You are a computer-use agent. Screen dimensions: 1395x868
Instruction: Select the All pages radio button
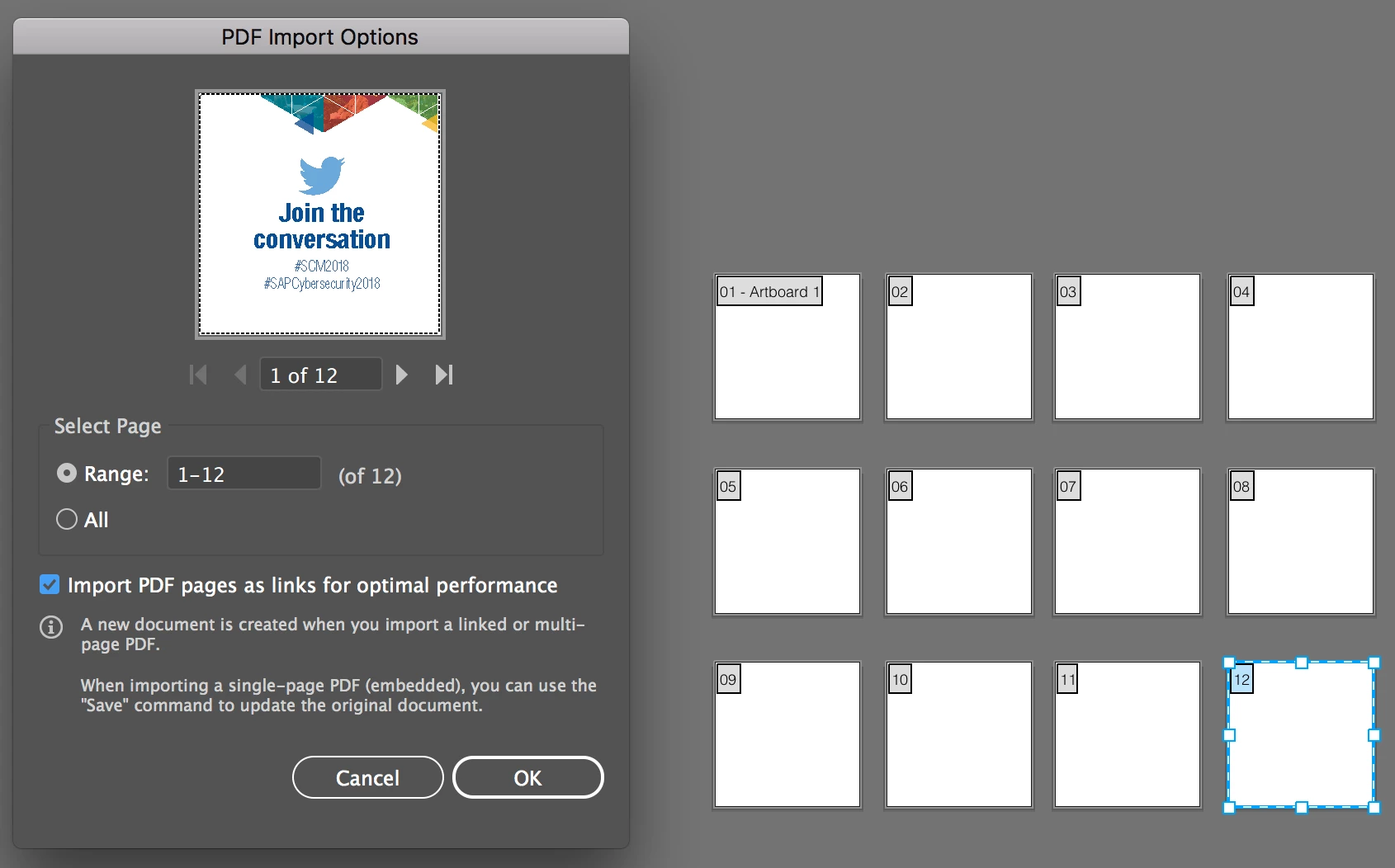[67, 519]
